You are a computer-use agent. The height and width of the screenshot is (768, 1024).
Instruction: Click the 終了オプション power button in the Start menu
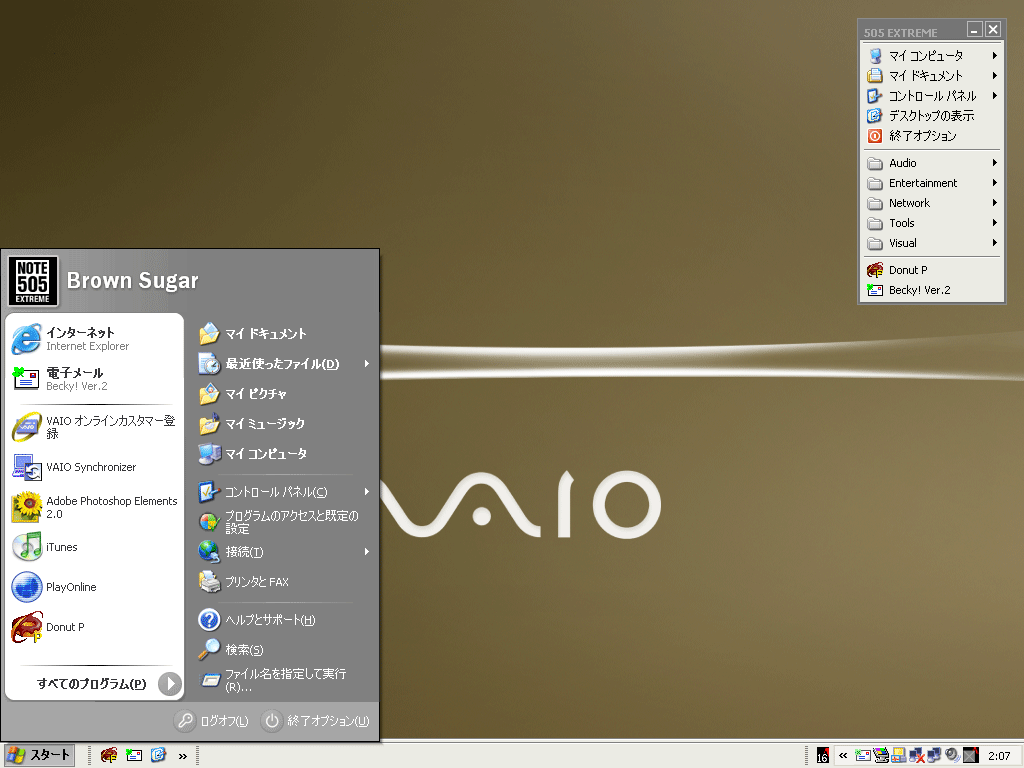(x=316, y=720)
